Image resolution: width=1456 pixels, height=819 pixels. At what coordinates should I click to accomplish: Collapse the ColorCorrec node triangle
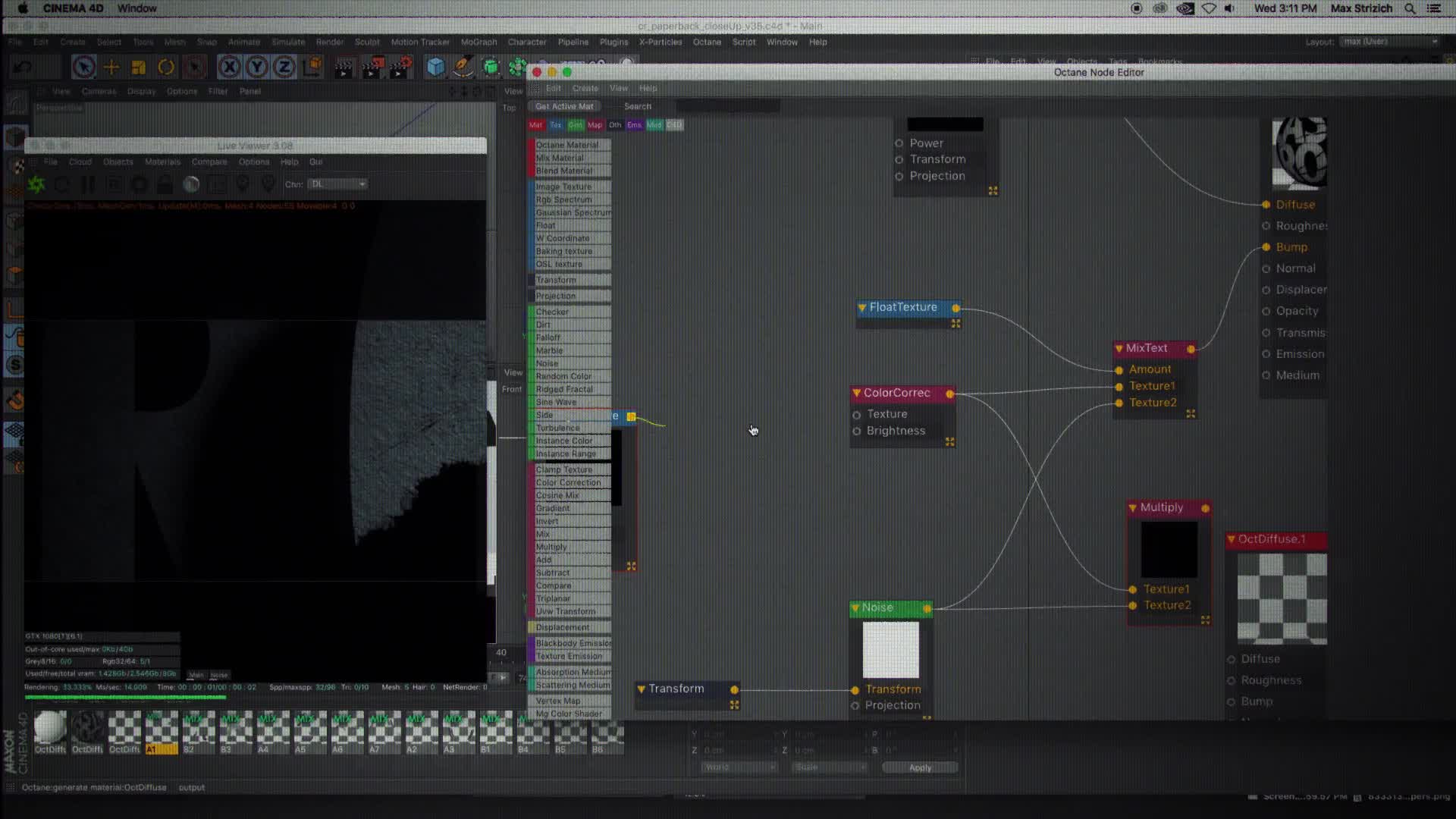click(857, 394)
